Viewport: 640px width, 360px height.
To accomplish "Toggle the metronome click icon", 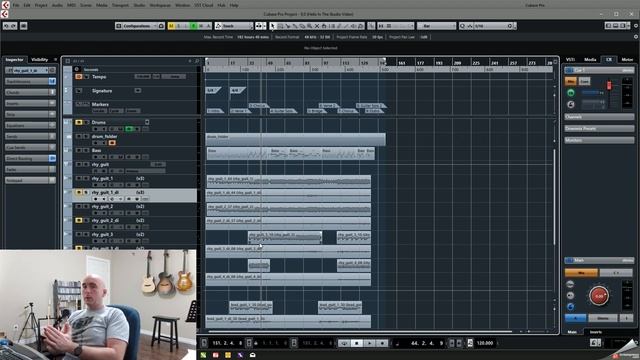I will [470, 343].
